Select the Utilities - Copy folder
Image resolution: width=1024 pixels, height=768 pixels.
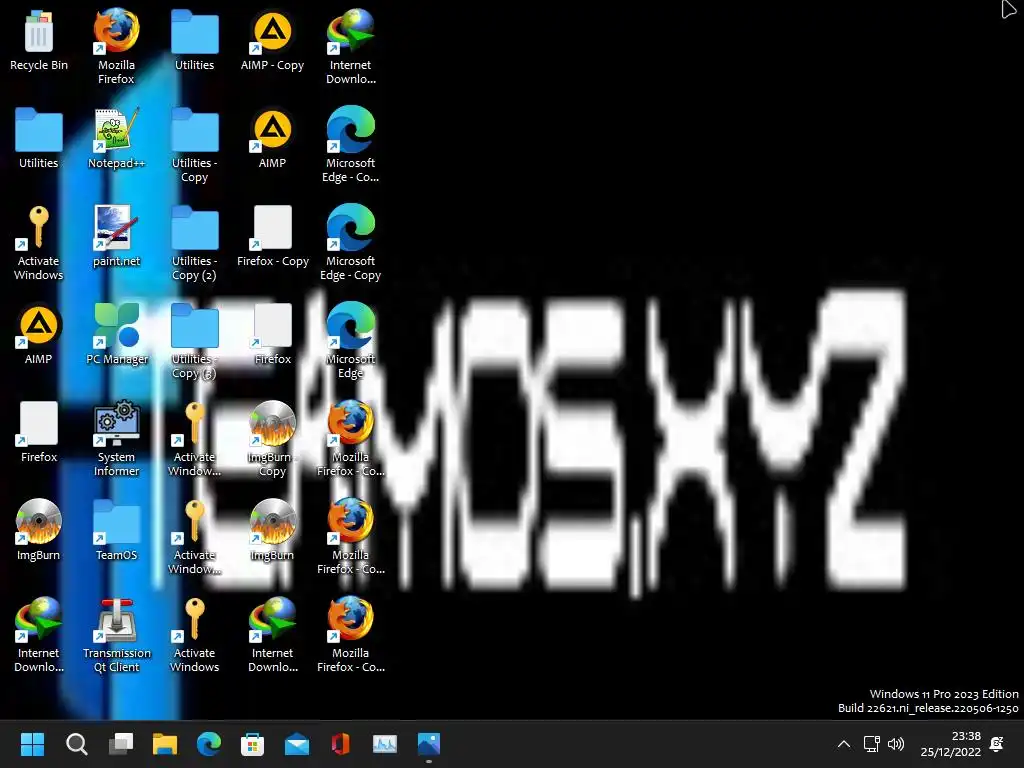195,145
